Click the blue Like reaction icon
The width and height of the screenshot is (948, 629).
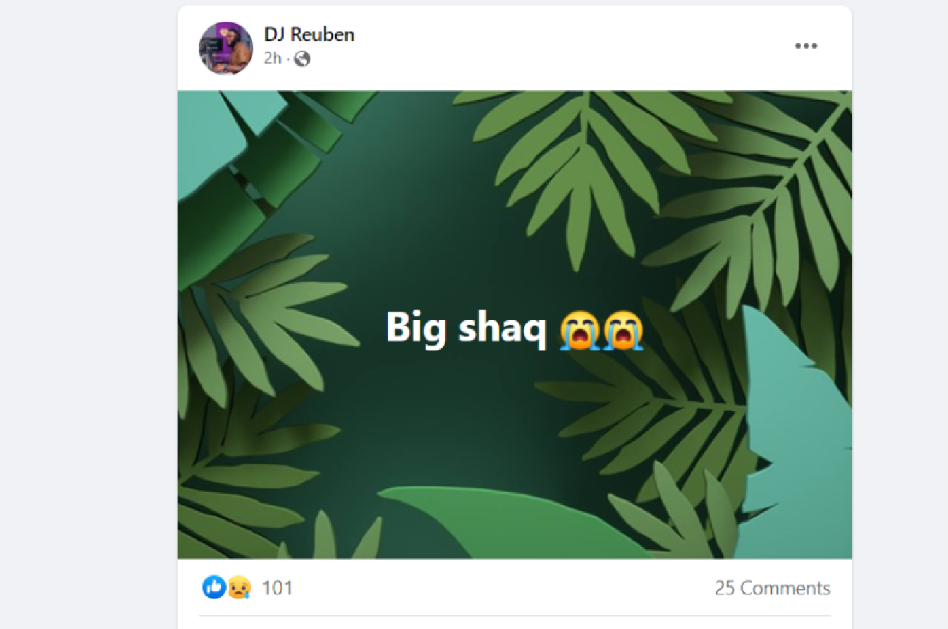point(214,587)
